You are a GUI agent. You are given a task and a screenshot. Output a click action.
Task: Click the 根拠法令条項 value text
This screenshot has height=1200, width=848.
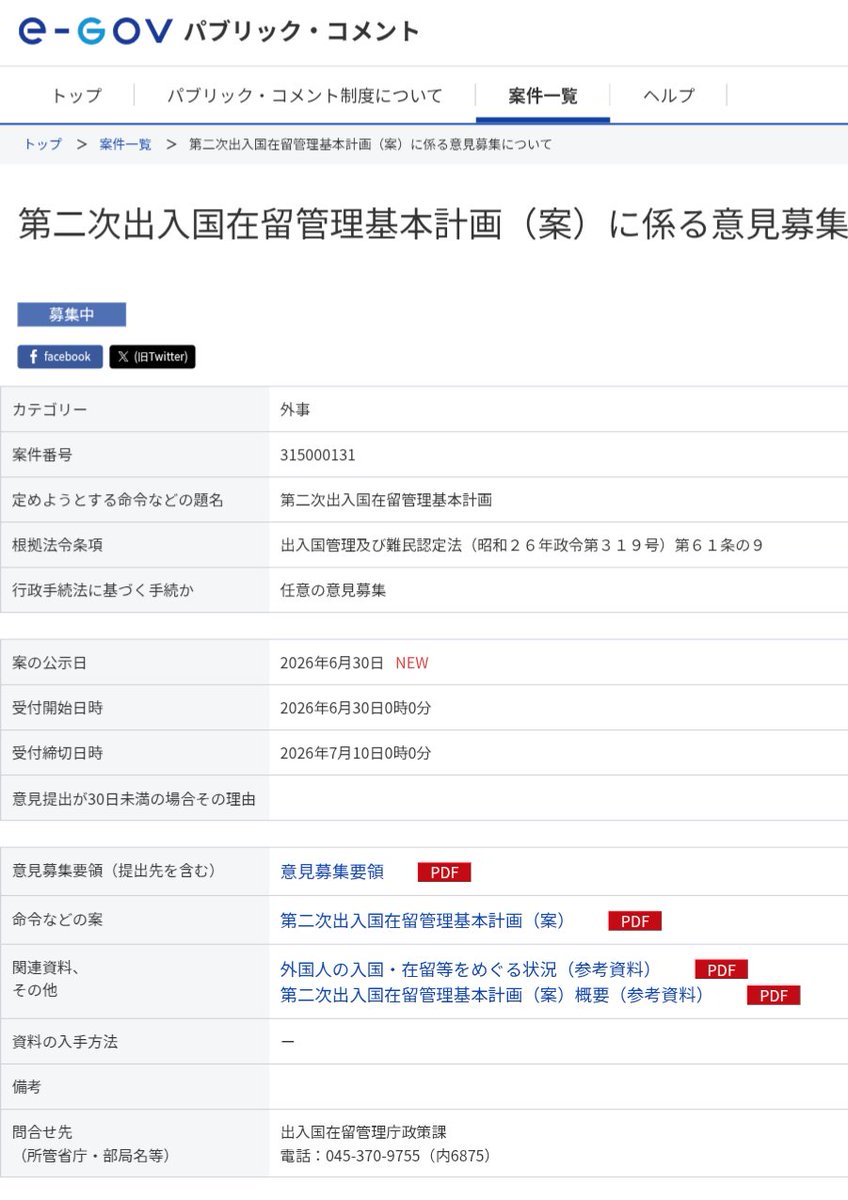[522, 545]
